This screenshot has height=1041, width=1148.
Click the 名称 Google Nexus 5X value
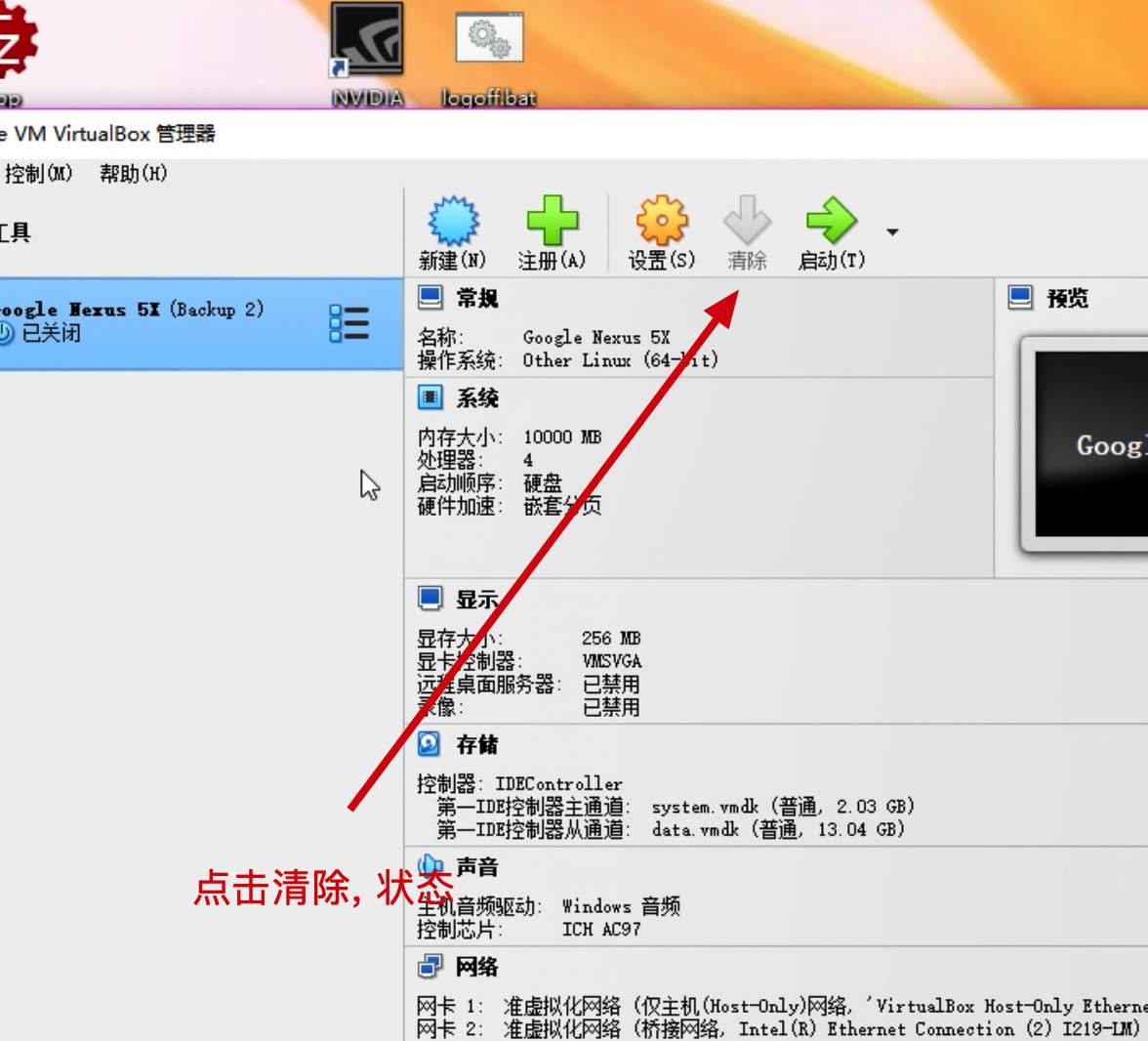(595, 338)
